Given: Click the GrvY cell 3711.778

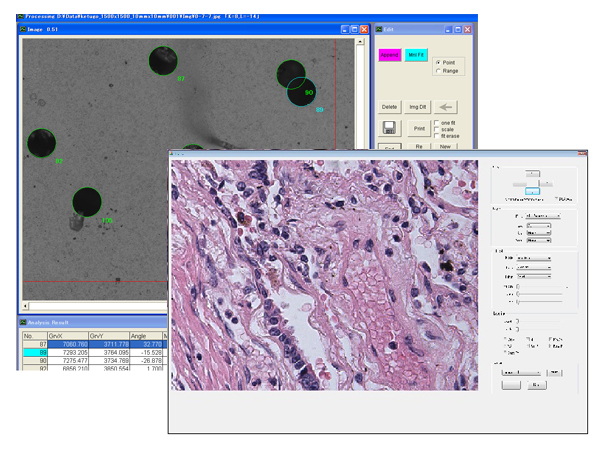Looking at the screenshot, I should [x=109, y=344].
